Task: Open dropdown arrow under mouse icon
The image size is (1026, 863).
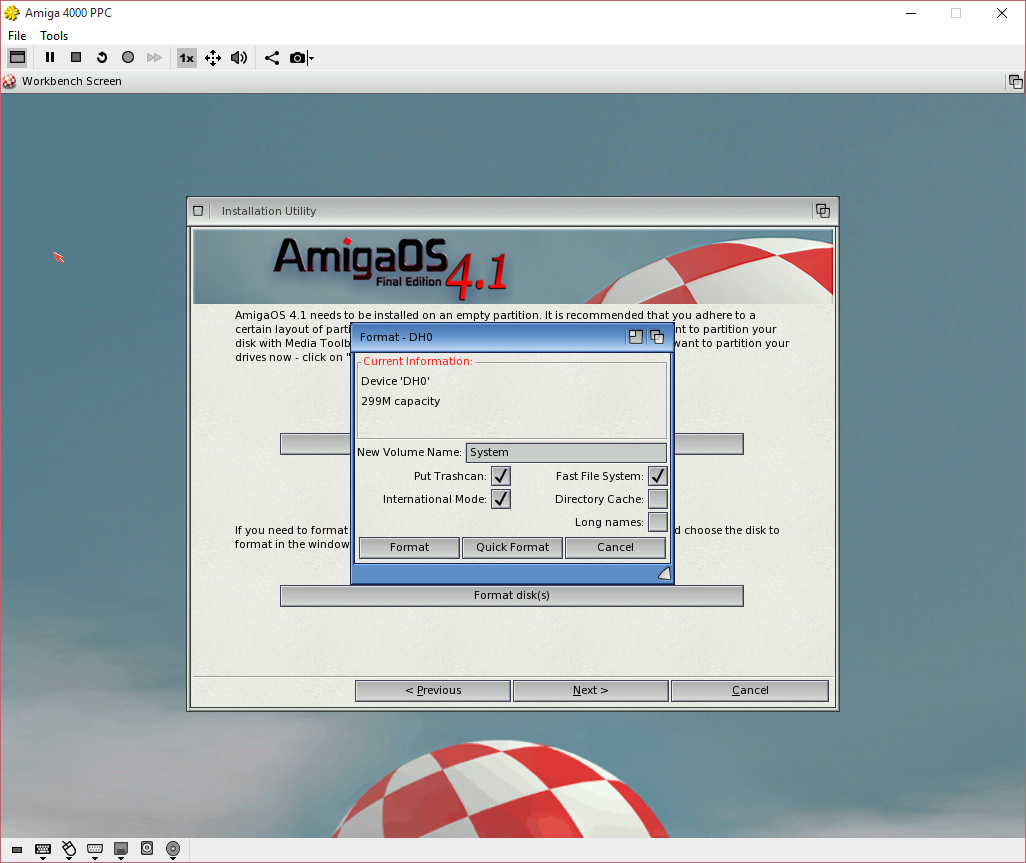Action: [x=69, y=858]
